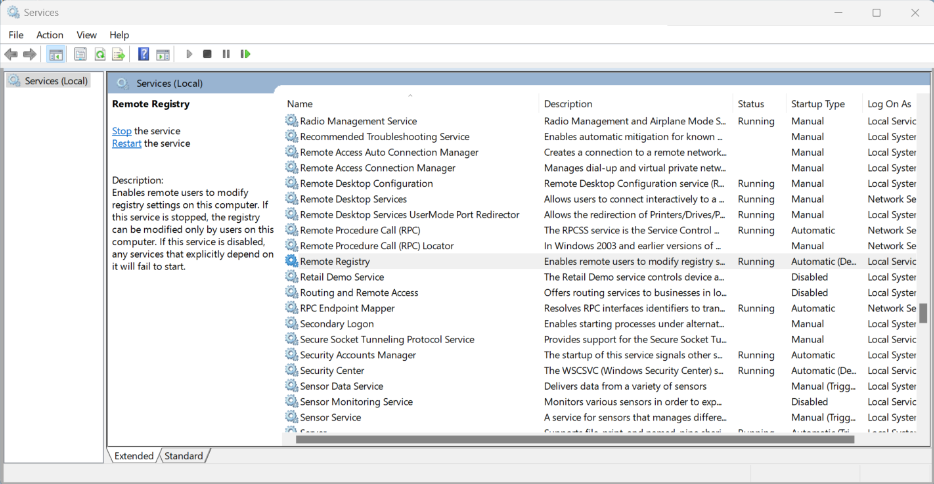Viewport: 934px width, 484px height.
Task: Click the Restart the service link
Action: (126, 143)
